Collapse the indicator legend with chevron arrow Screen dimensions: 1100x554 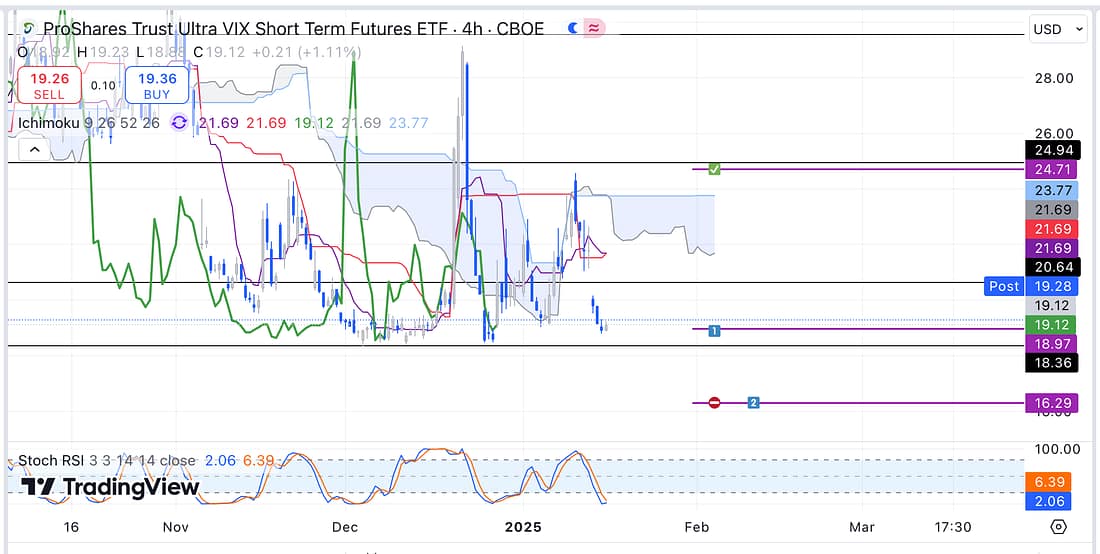click(34, 150)
